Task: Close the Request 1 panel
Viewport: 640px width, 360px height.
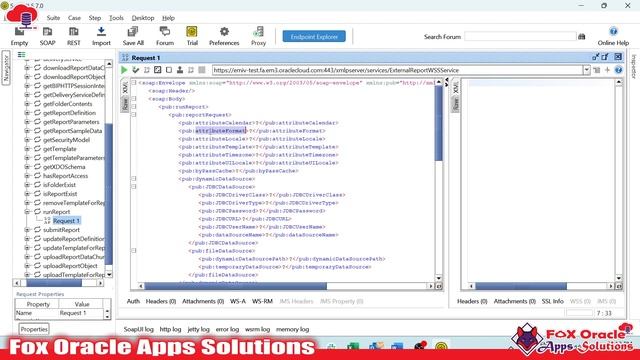Action: (618, 57)
